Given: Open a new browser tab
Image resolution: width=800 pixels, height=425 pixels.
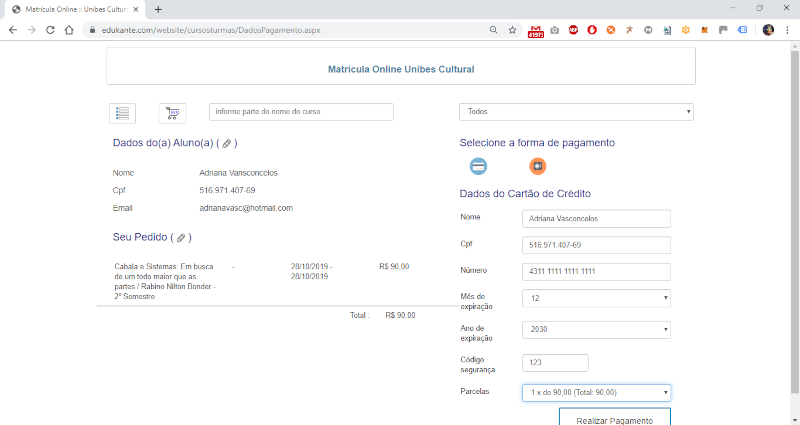Looking at the screenshot, I should click(158, 9).
